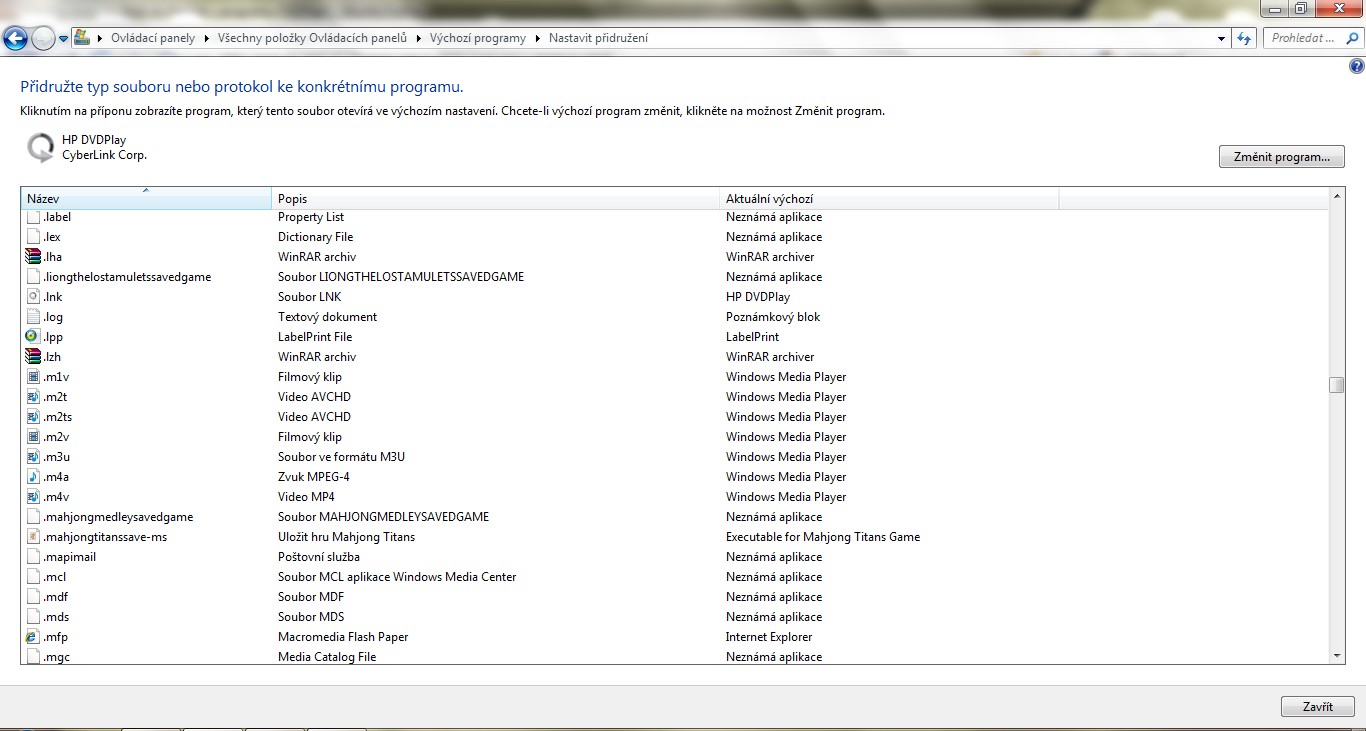
Task: Expand the arrow after Všechny položky Ovládacích panelů
Action: coord(418,38)
